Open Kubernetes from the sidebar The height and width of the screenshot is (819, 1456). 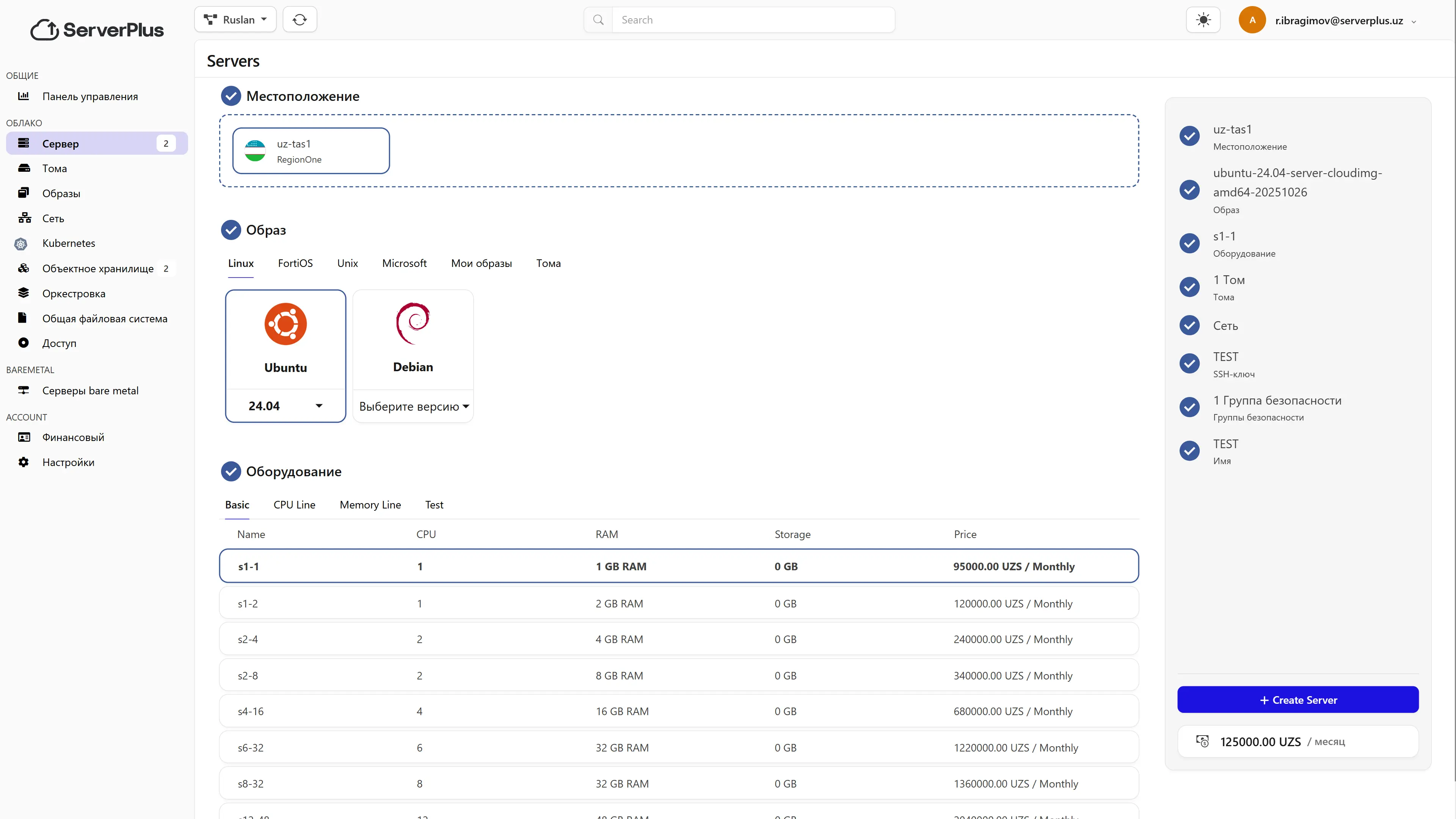(x=68, y=243)
